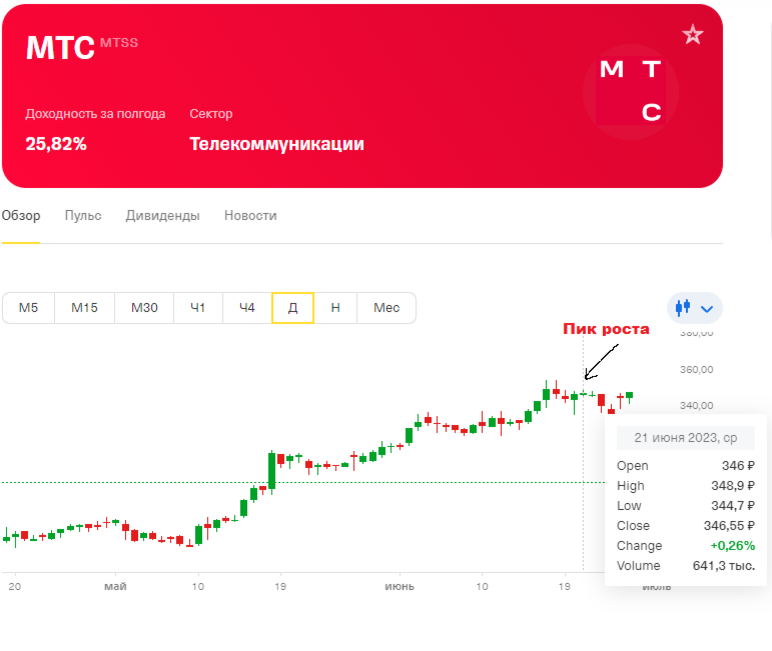Click the МТС title heading

(x=60, y=48)
